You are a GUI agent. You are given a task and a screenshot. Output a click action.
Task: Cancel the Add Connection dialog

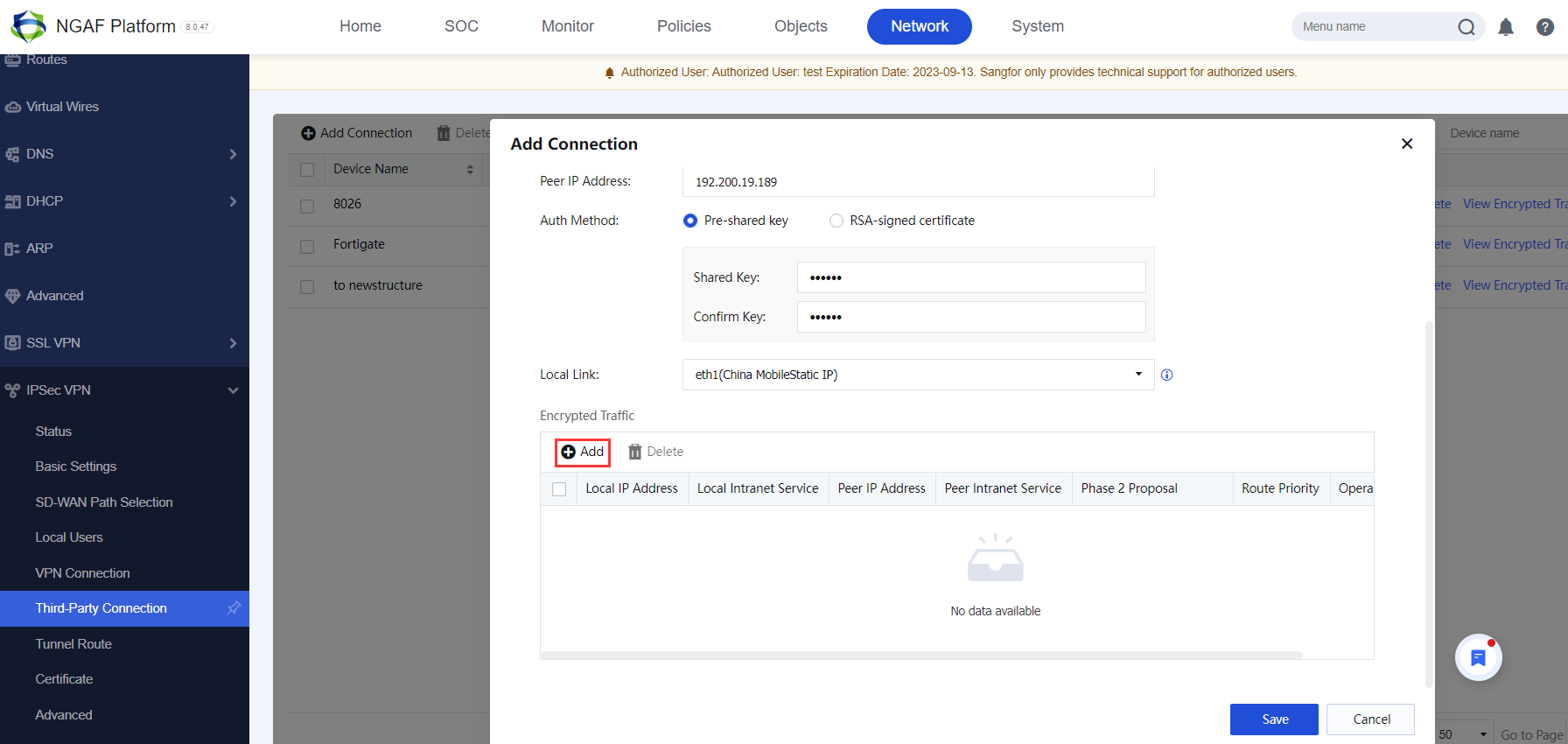tap(1370, 719)
